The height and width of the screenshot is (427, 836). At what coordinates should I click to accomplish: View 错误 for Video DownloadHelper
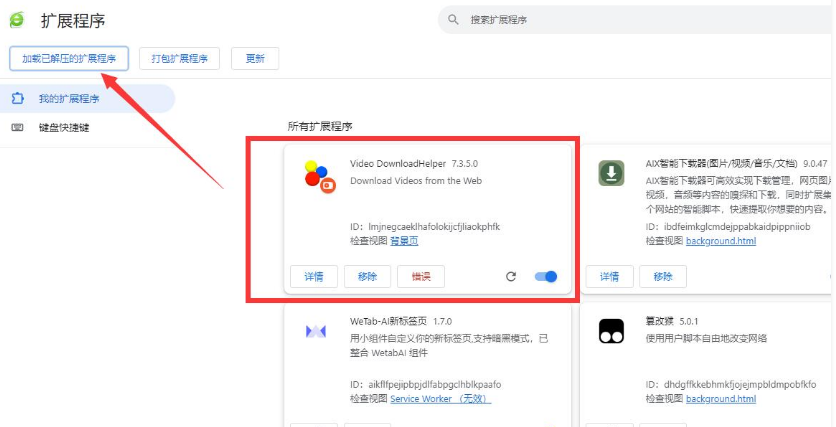click(x=421, y=277)
